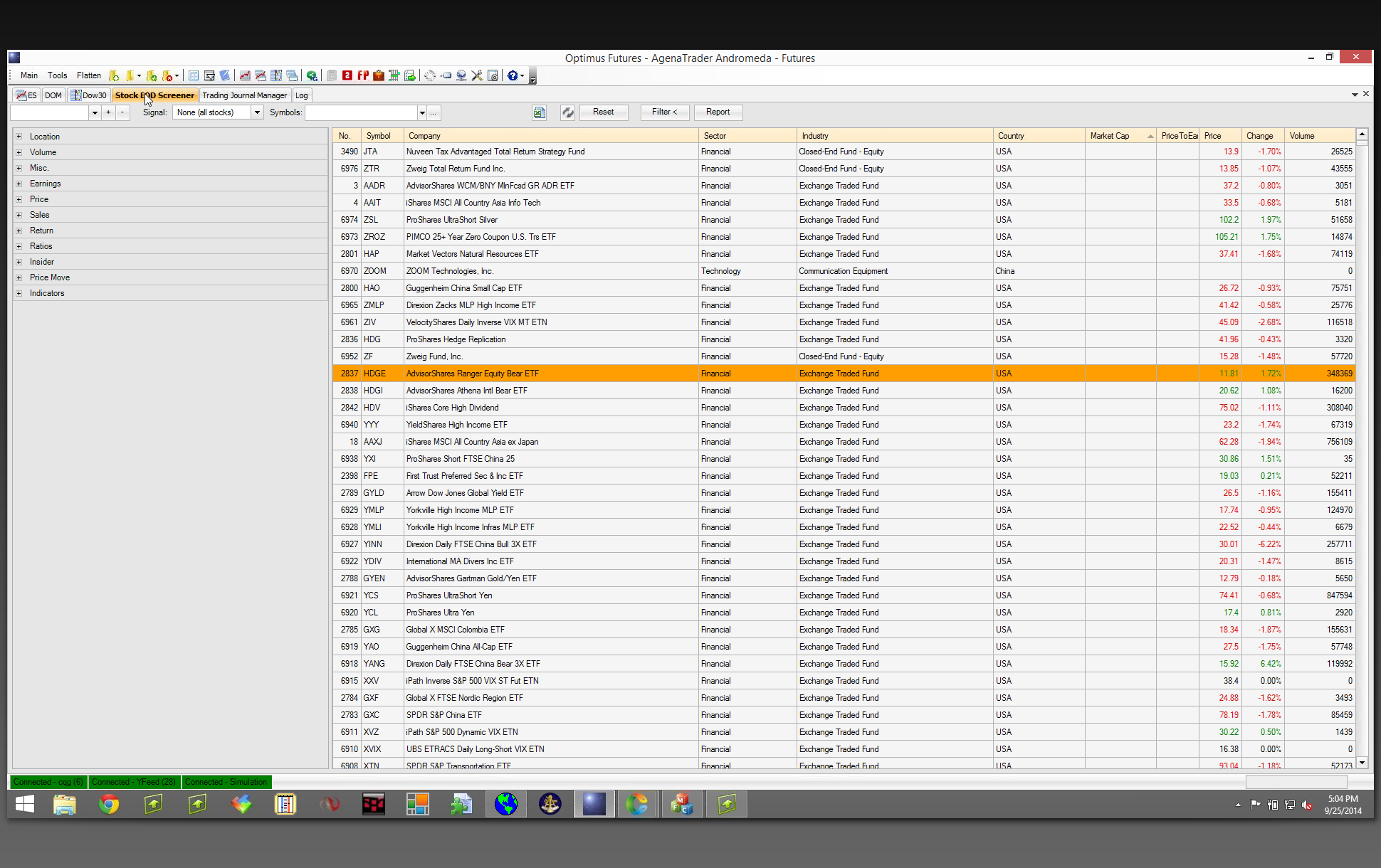1381x868 pixels.
Task: Click the network globe toolbar icon
Action: (461, 75)
